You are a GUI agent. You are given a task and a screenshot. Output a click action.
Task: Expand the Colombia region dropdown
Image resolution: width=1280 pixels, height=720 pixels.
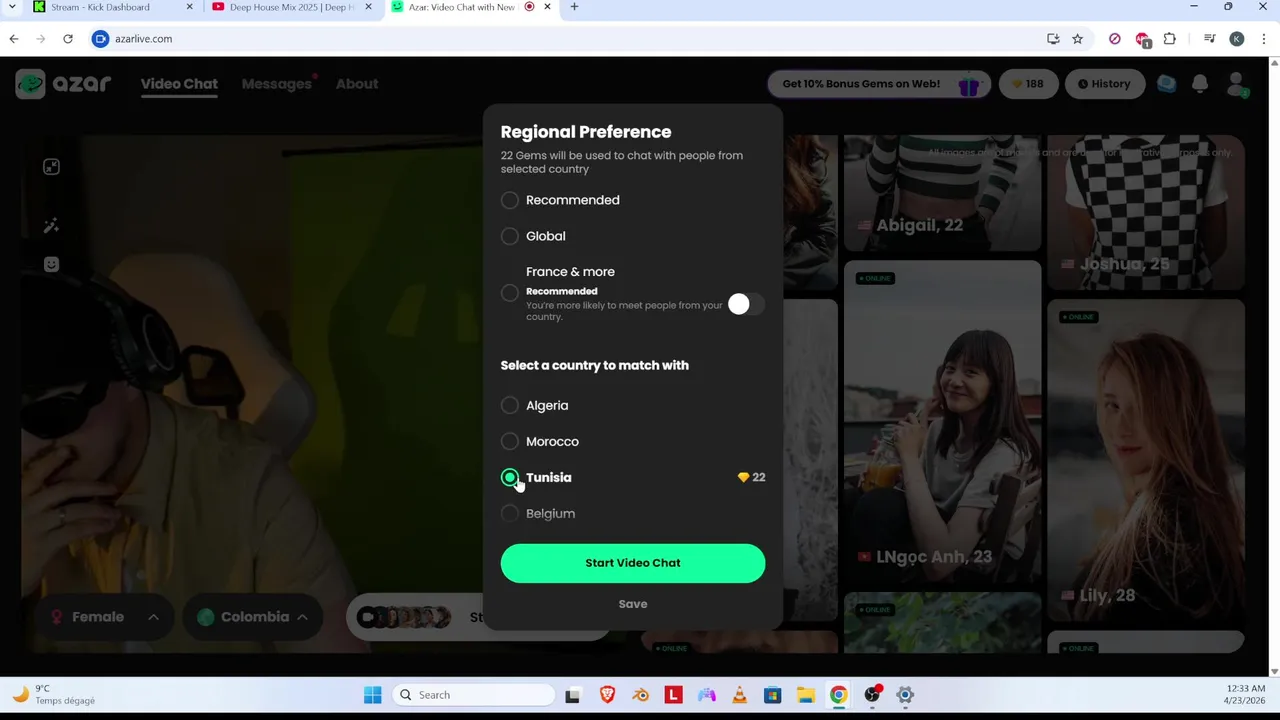coord(252,617)
